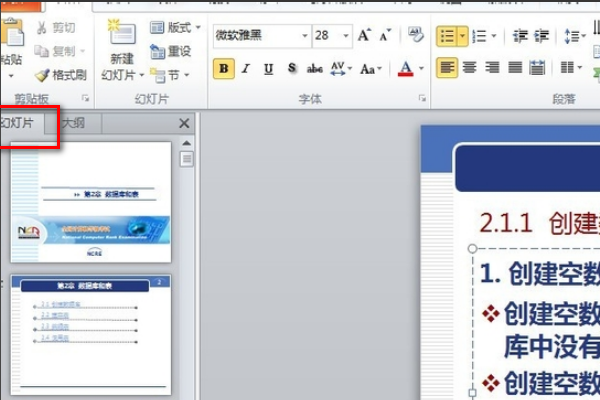Click the text line starting 库中没有

[552, 346]
